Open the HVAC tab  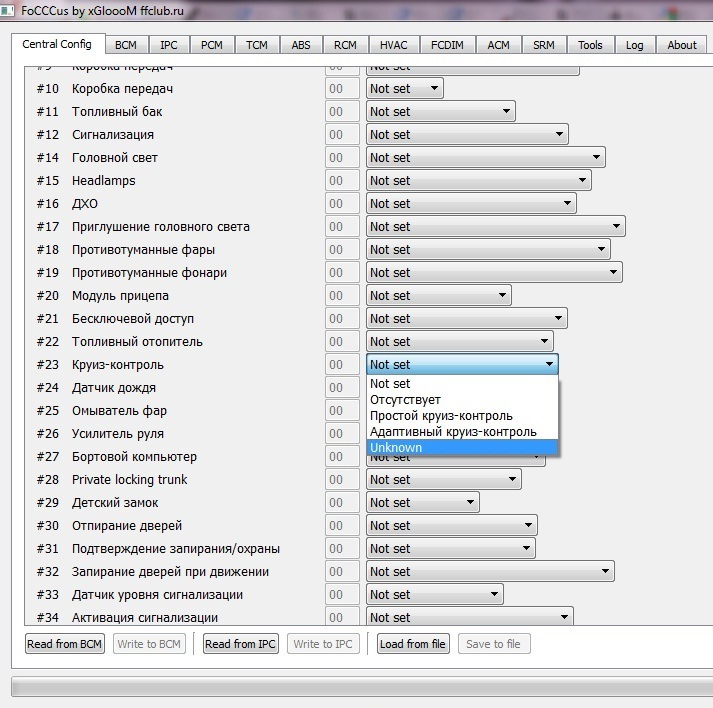tap(394, 45)
